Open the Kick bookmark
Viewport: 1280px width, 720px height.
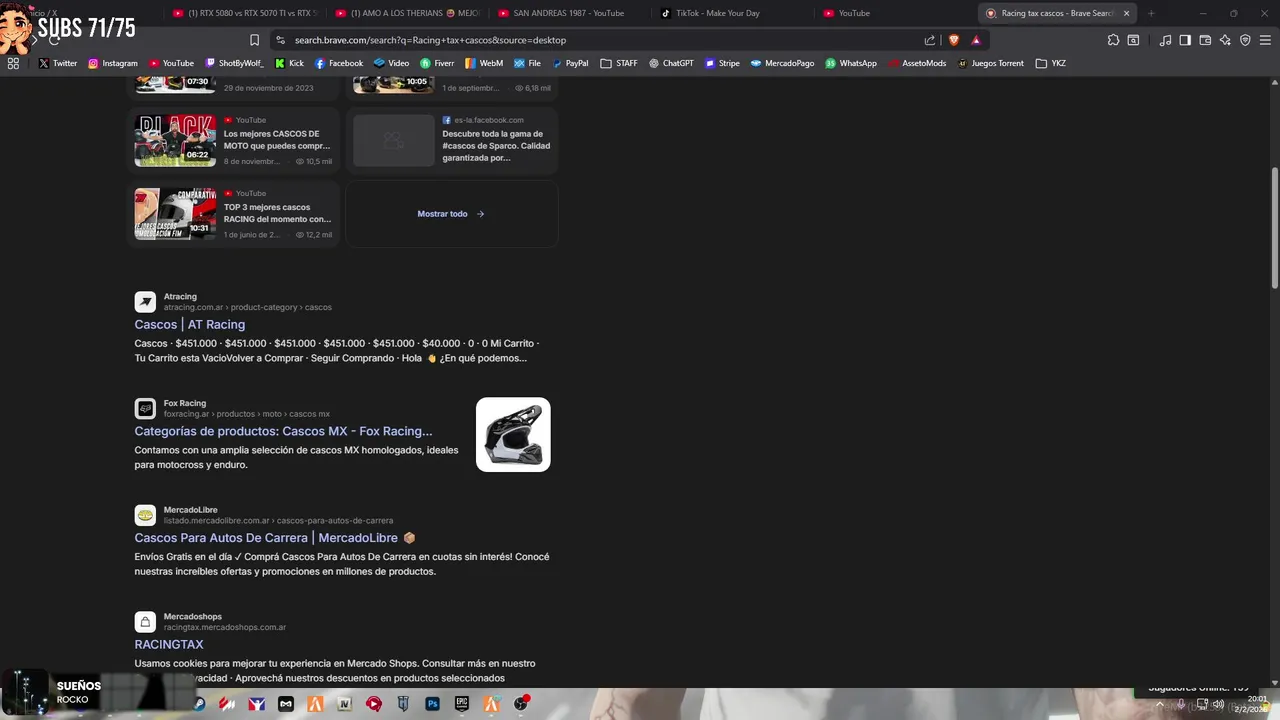pyautogui.click(x=289, y=63)
